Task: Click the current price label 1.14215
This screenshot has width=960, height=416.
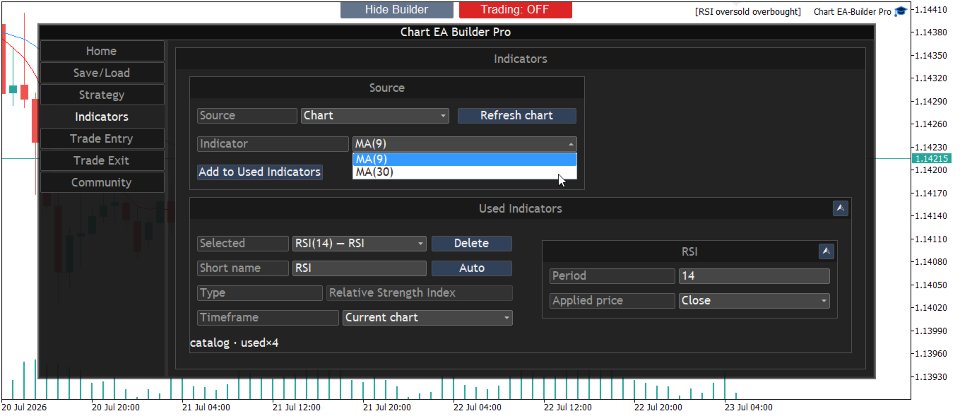Action: 931,159
